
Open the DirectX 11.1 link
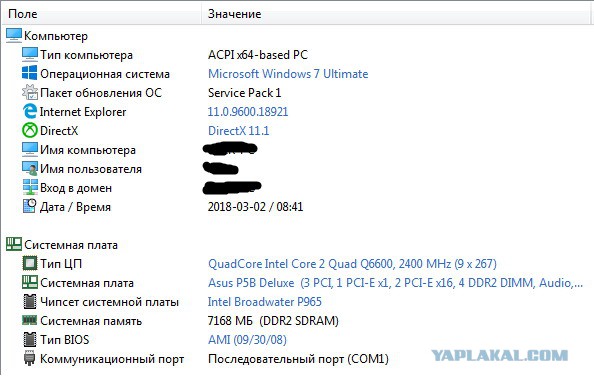pyautogui.click(x=239, y=131)
